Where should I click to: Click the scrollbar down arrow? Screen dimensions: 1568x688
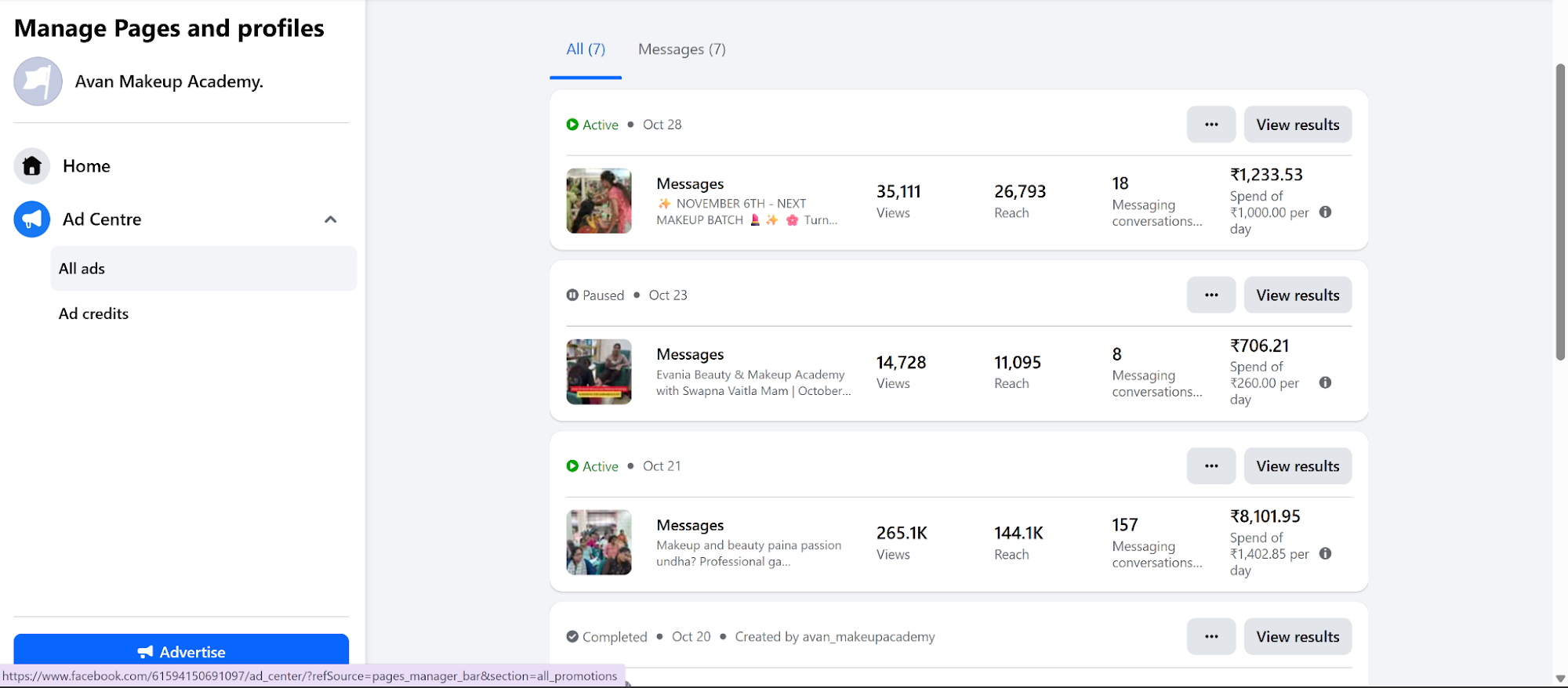click(x=1560, y=679)
